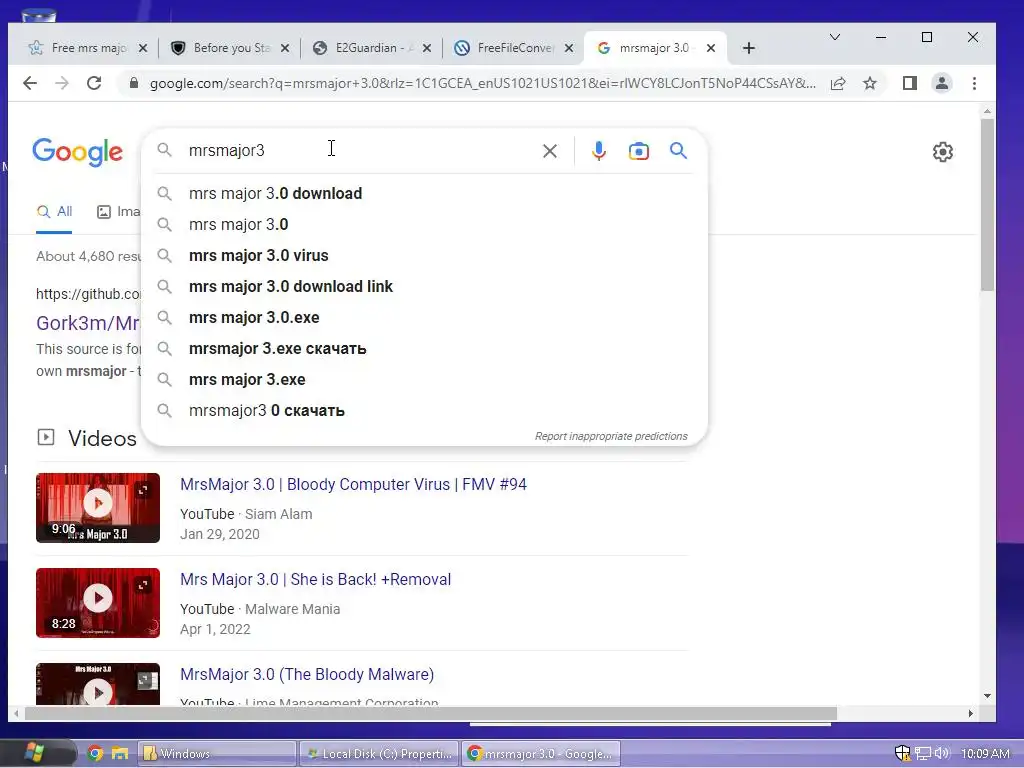Close the Before you Start tab
This screenshot has width=1024, height=768.
pyautogui.click(x=285, y=48)
